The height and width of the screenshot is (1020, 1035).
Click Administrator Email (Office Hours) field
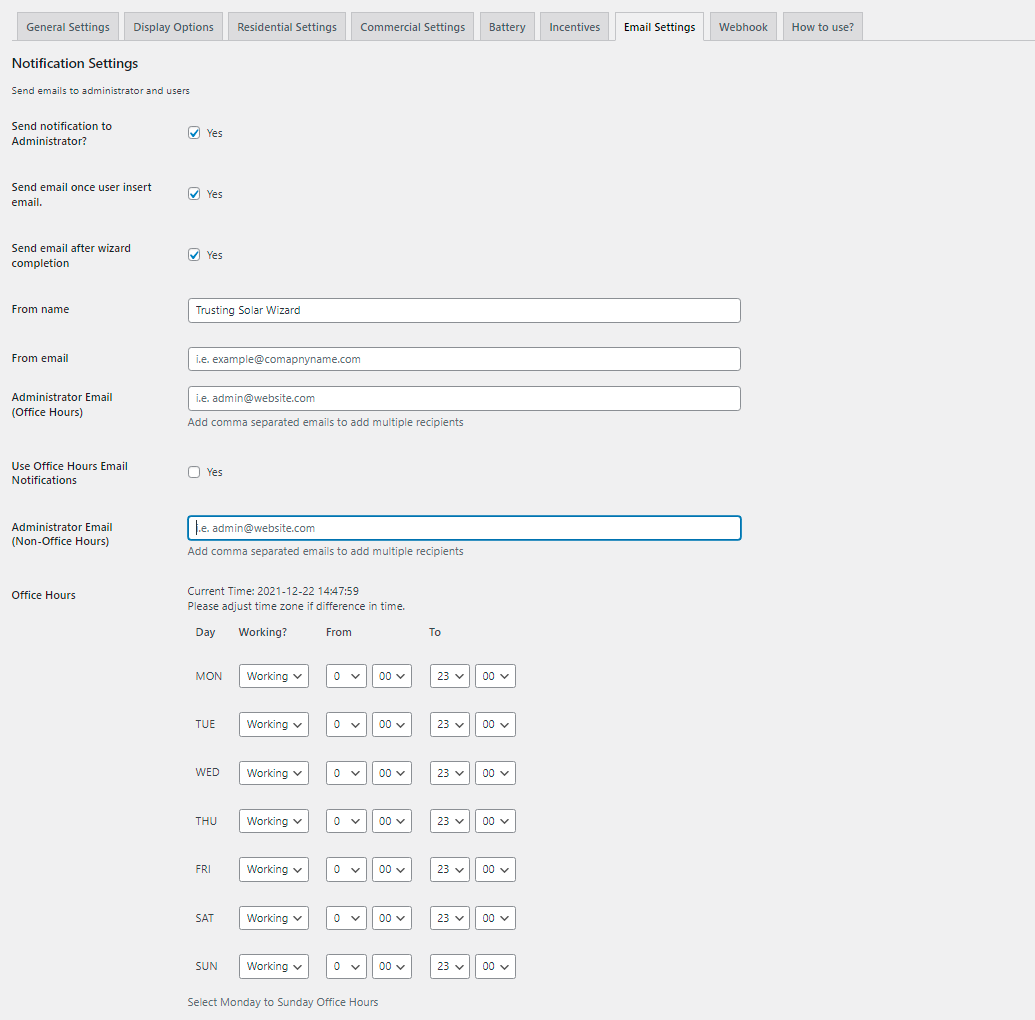[x=464, y=398]
